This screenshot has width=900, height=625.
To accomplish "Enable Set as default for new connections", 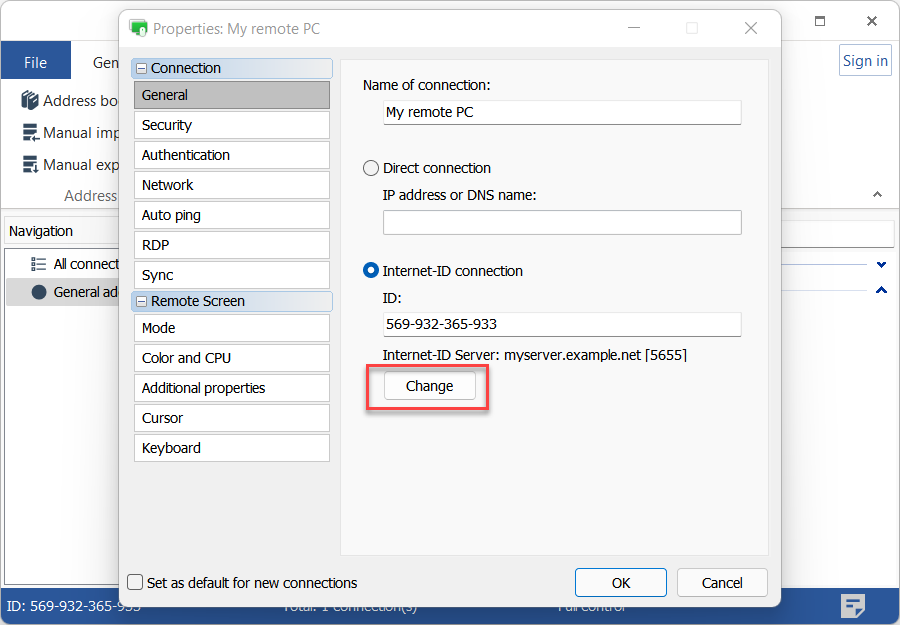I will click(x=135, y=583).
